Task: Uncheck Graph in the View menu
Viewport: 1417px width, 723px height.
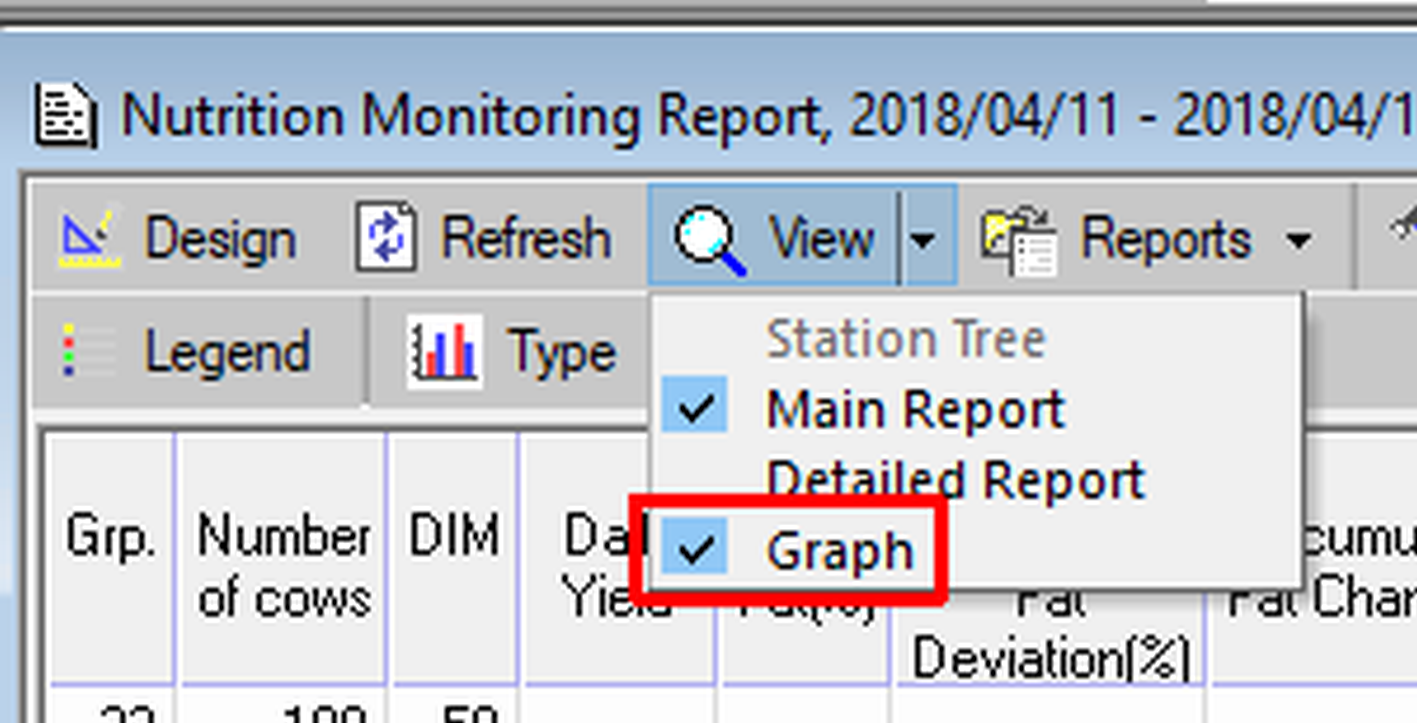Action: point(838,551)
